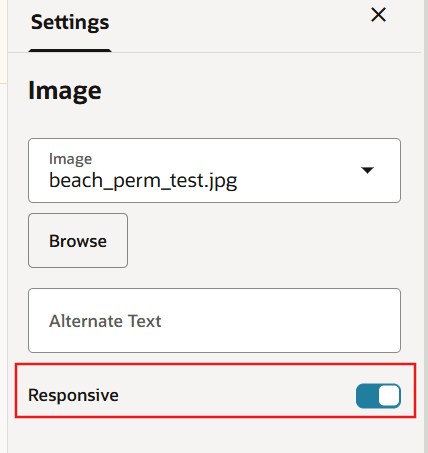This screenshot has width=428, height=453.
Task: Click the Browse button
Action: [x=78, y=241]
